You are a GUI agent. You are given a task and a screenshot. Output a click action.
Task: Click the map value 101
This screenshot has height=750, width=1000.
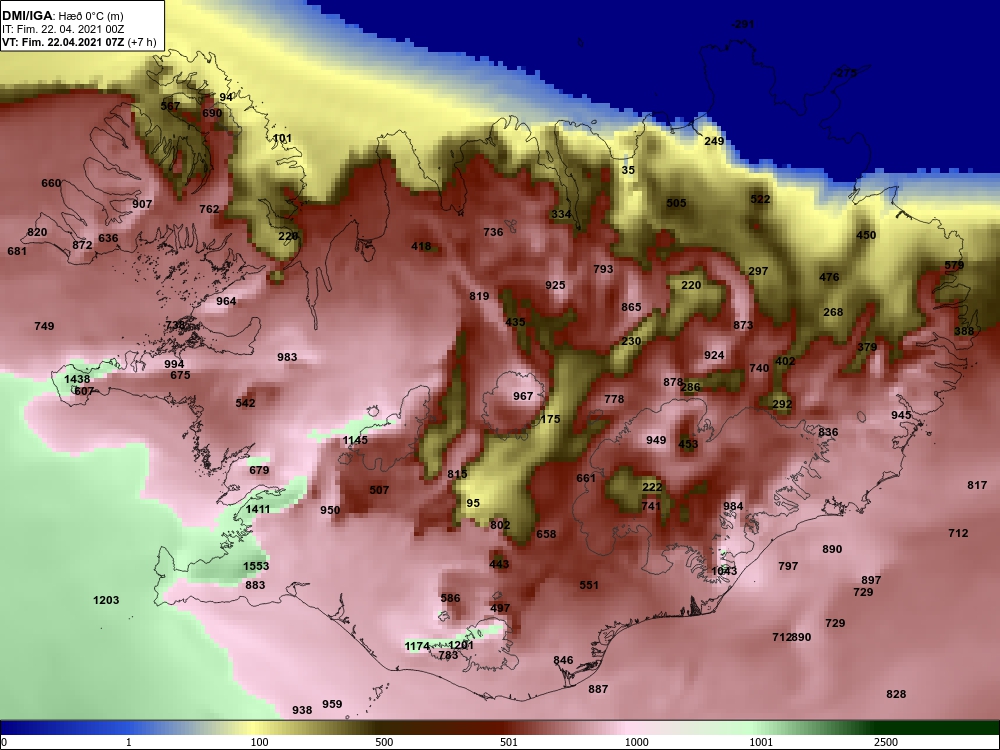282,138
